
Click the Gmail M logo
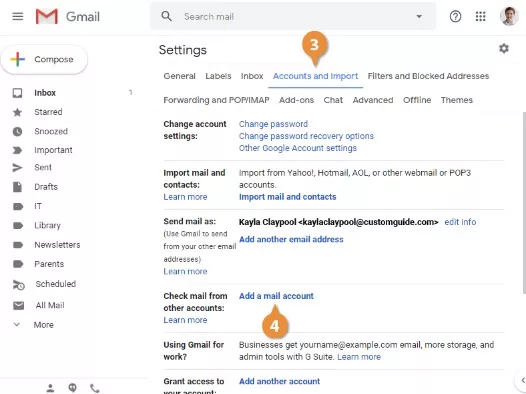[x=47, y=16]
